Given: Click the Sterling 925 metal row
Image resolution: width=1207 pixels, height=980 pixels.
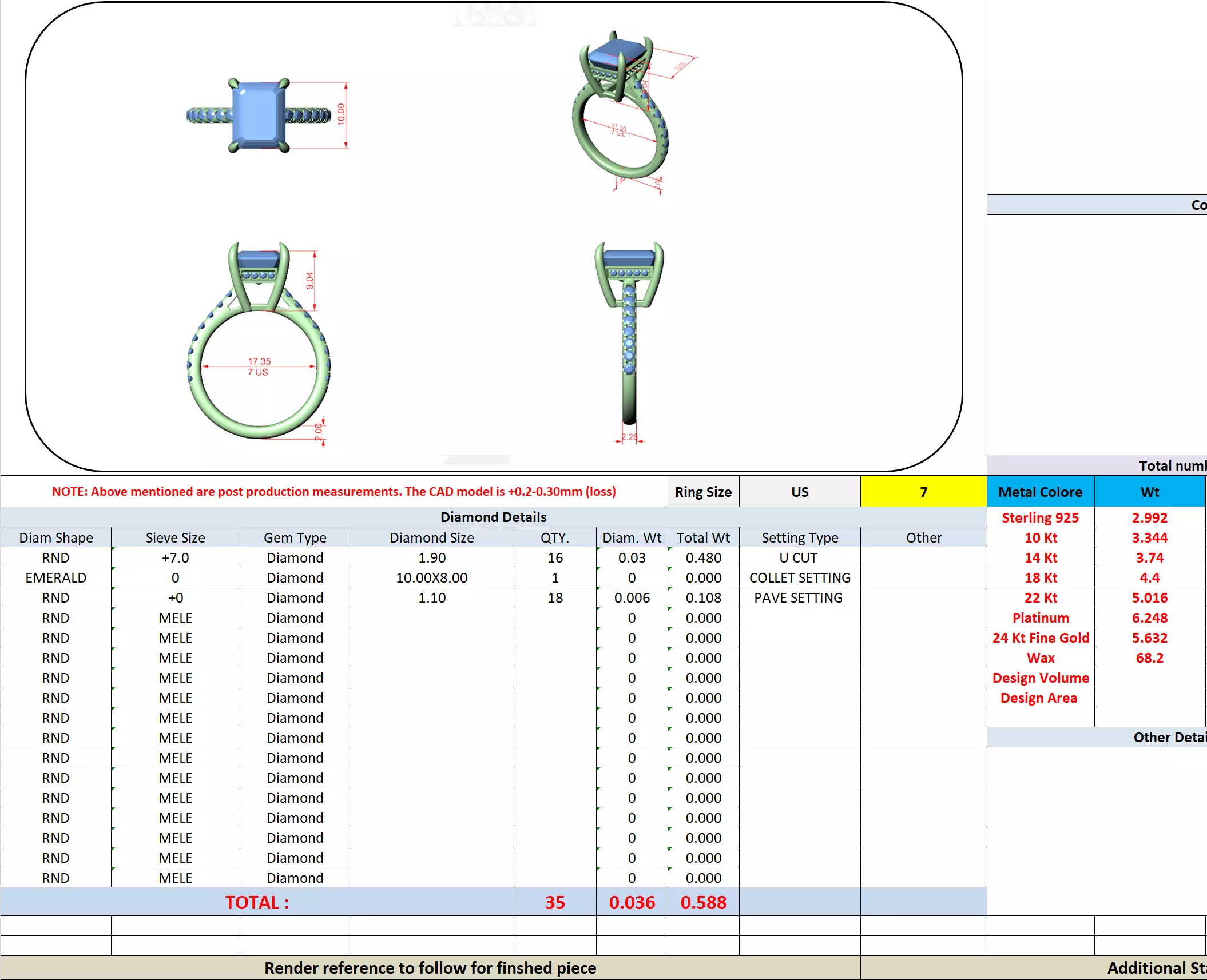Looking at the screenshot, I should tap(1040, 517).
